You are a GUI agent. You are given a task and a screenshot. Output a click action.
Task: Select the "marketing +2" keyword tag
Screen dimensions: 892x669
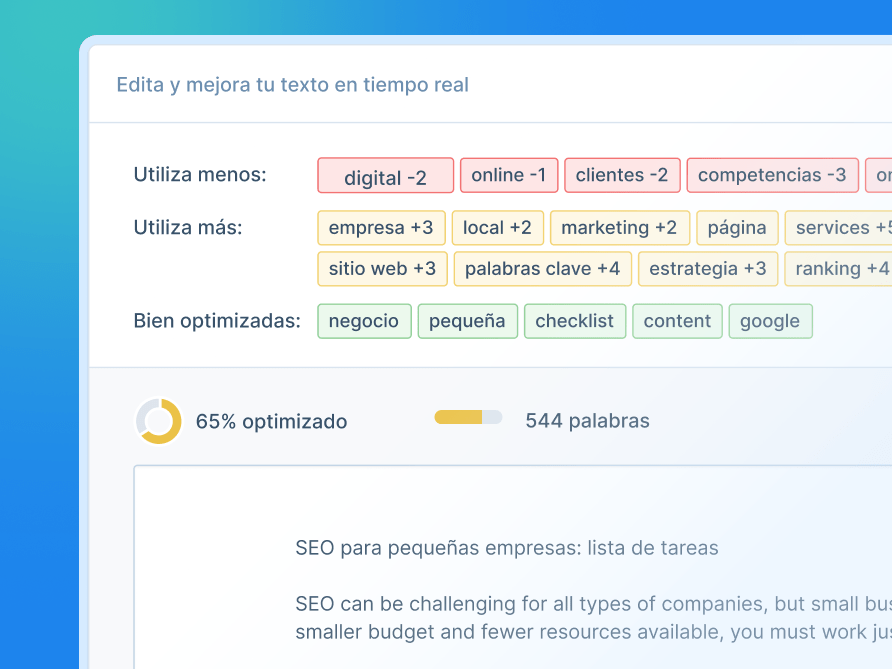pos(619,227)
